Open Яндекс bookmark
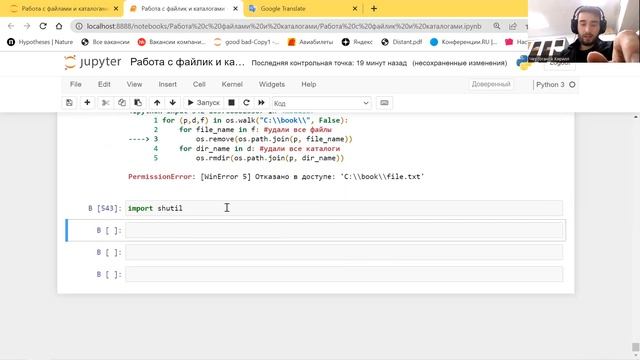This screenshot has height=360, width=640. [357, 42]
